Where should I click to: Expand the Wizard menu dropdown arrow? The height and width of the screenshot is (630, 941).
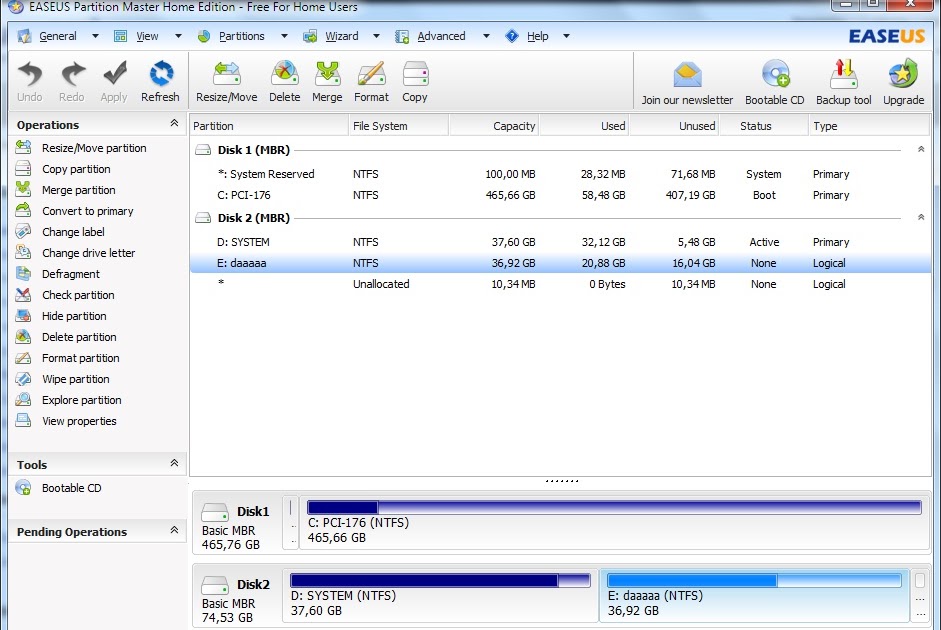(x=376, y=37)
